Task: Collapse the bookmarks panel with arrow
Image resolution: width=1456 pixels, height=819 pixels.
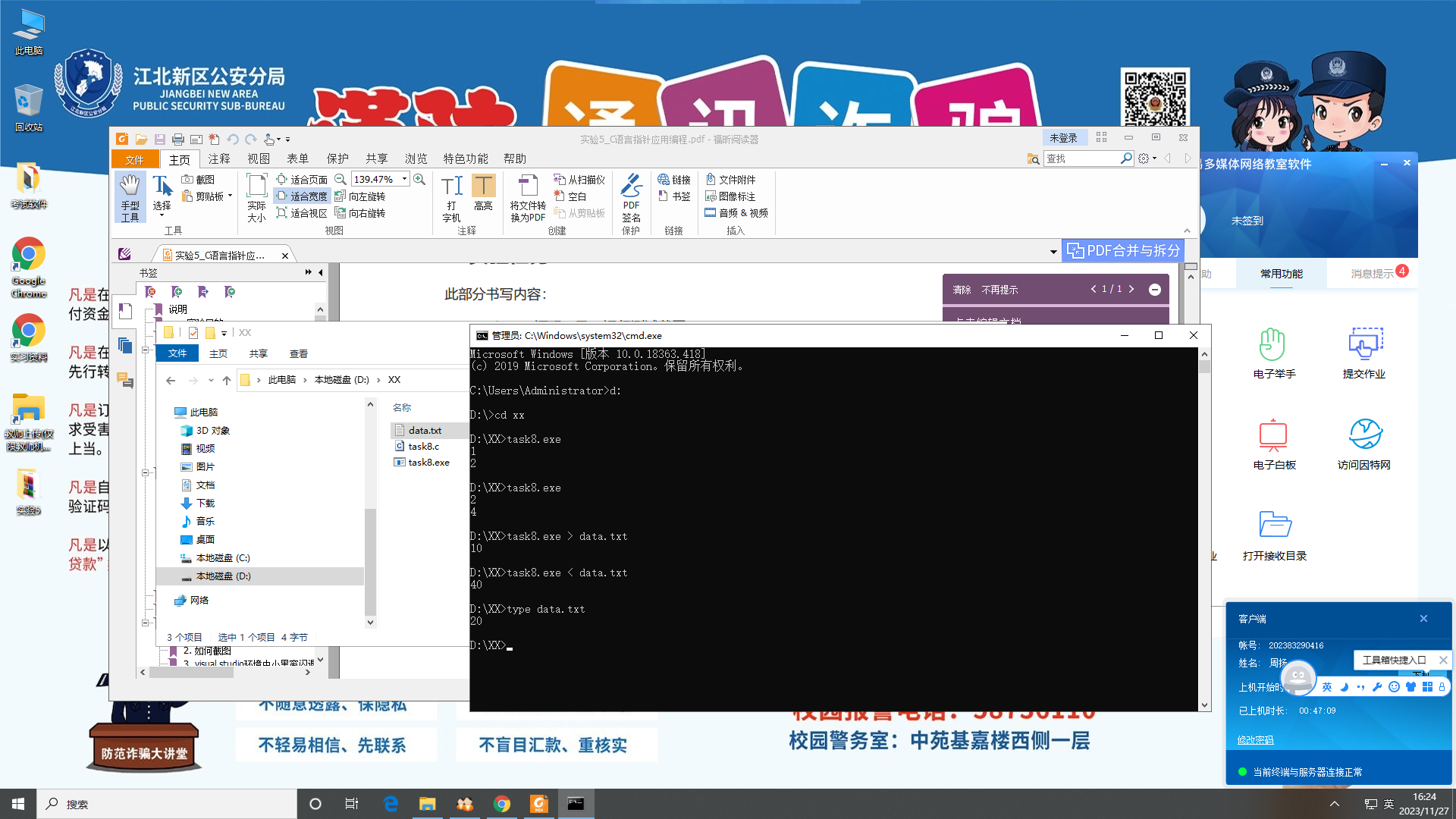Action: (321, 272)
